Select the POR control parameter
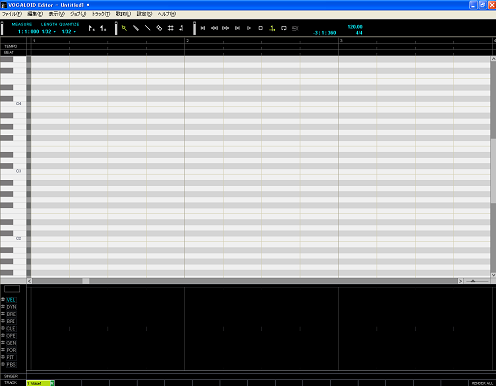The height and width of the screenshot is (386, 496). pyautogui.click(x=11, y=350)
